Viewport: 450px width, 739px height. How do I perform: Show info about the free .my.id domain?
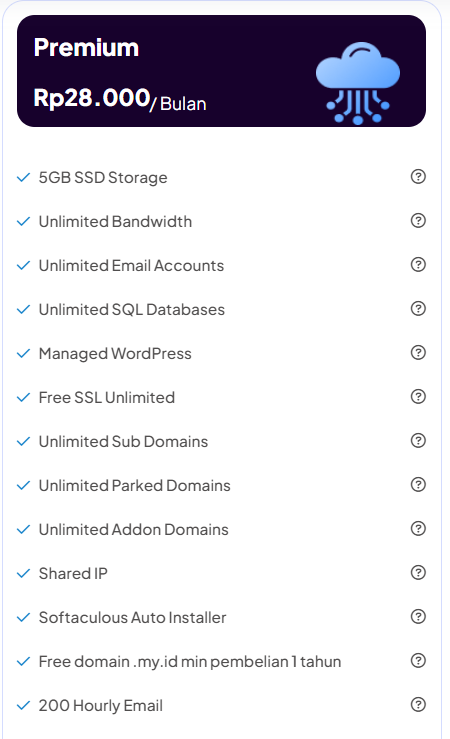(418, 660)
